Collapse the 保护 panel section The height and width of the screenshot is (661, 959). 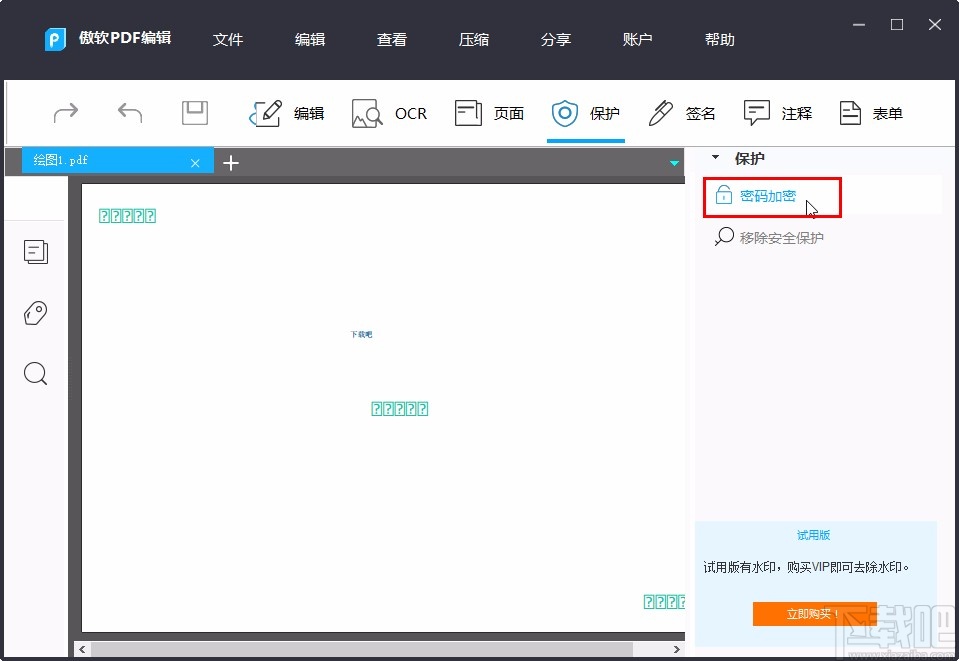[x=715, y=158]
